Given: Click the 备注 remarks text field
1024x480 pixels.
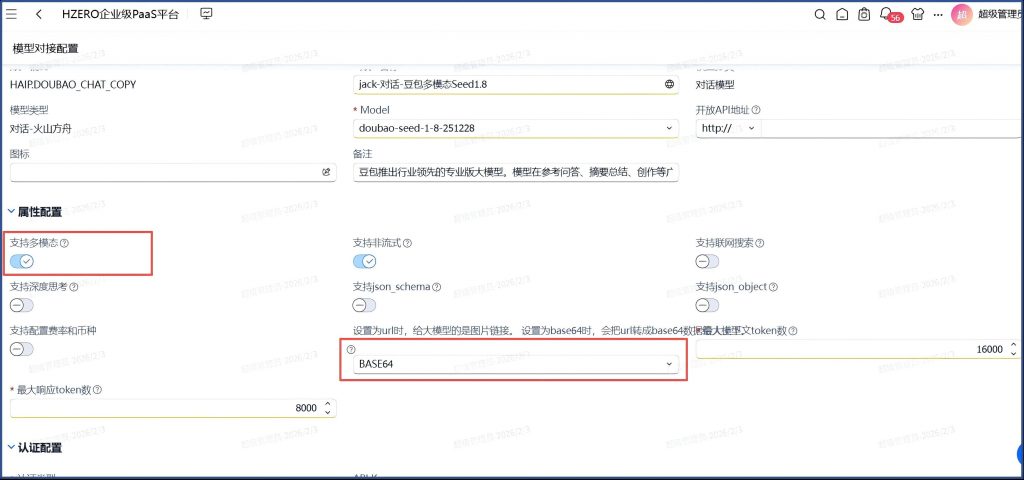Looking at the screenshot, I should [516, 172].
